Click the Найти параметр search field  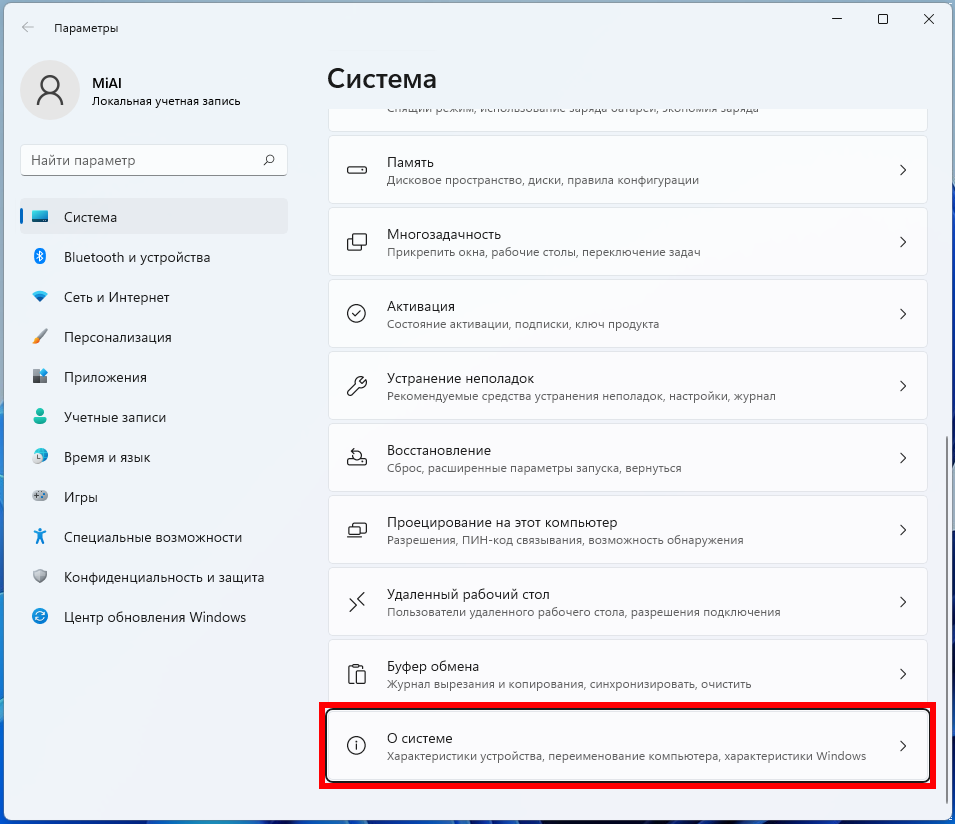tap(140, 160)
